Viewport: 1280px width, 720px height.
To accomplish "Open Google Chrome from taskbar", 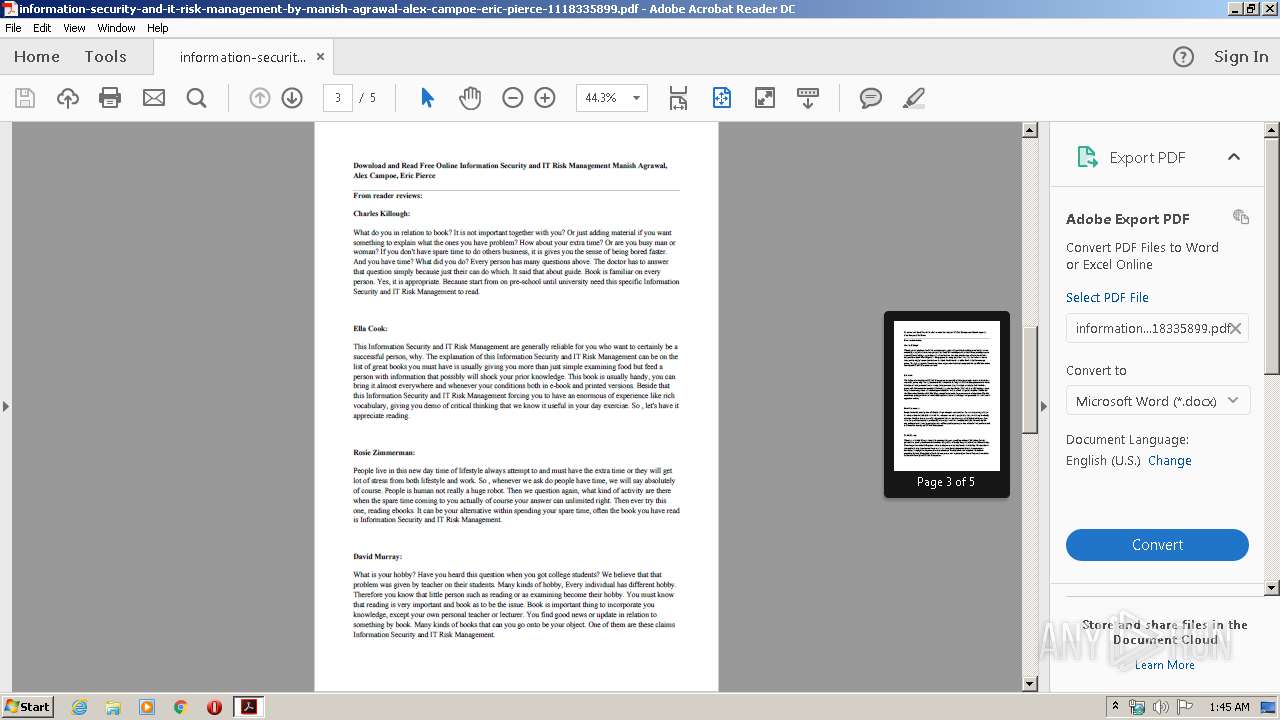I will point(180,707).
